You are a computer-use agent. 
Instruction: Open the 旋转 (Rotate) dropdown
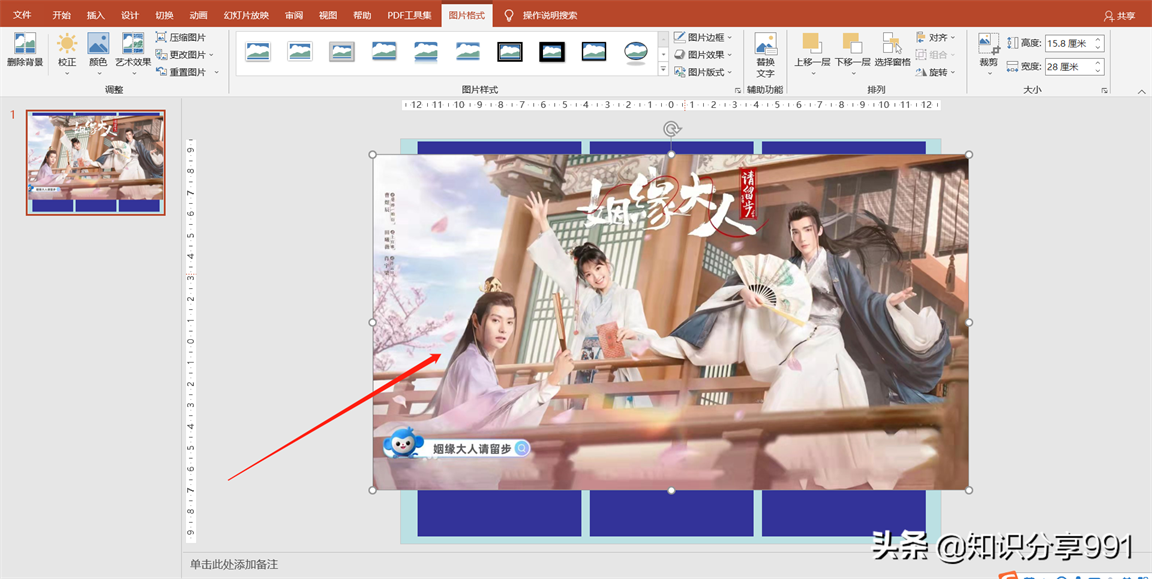click(x=937, y=72)
